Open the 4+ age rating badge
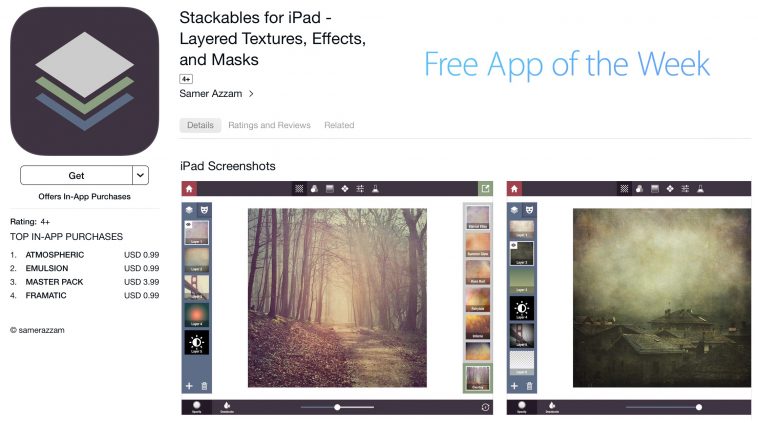758x423 pixels. 186,79
